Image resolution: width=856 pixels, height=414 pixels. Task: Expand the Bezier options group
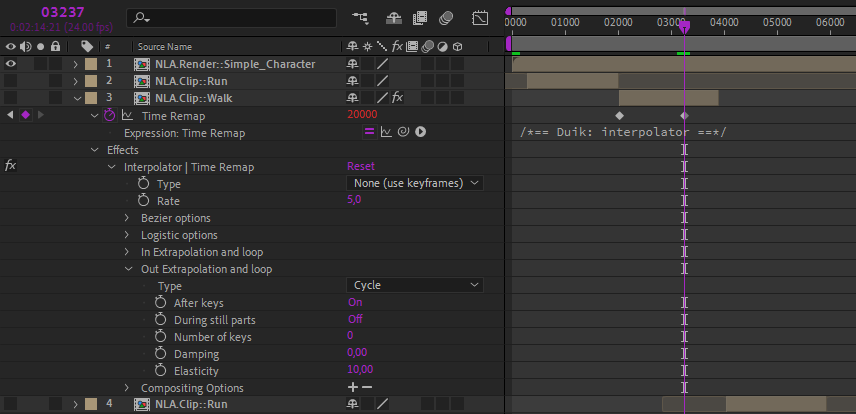tap(127, 218)
